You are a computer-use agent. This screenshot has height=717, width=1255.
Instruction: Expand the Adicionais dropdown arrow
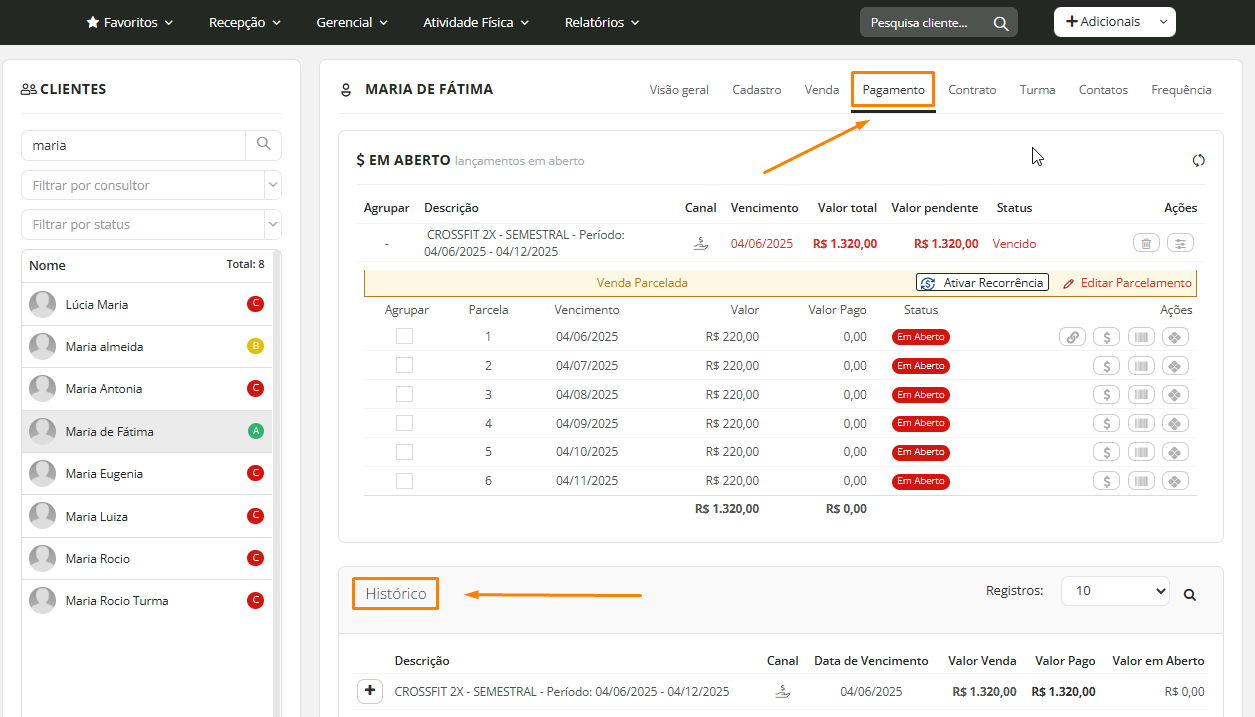(1162, 22)
